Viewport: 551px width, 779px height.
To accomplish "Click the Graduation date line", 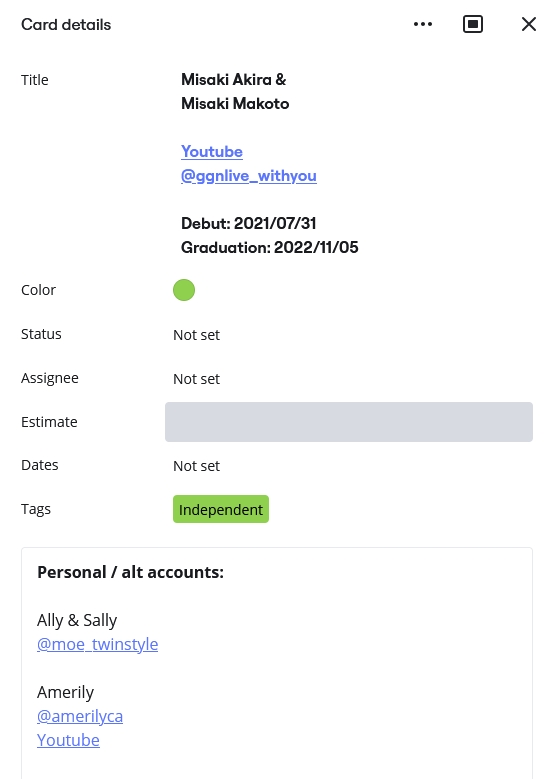I will 270,247.
